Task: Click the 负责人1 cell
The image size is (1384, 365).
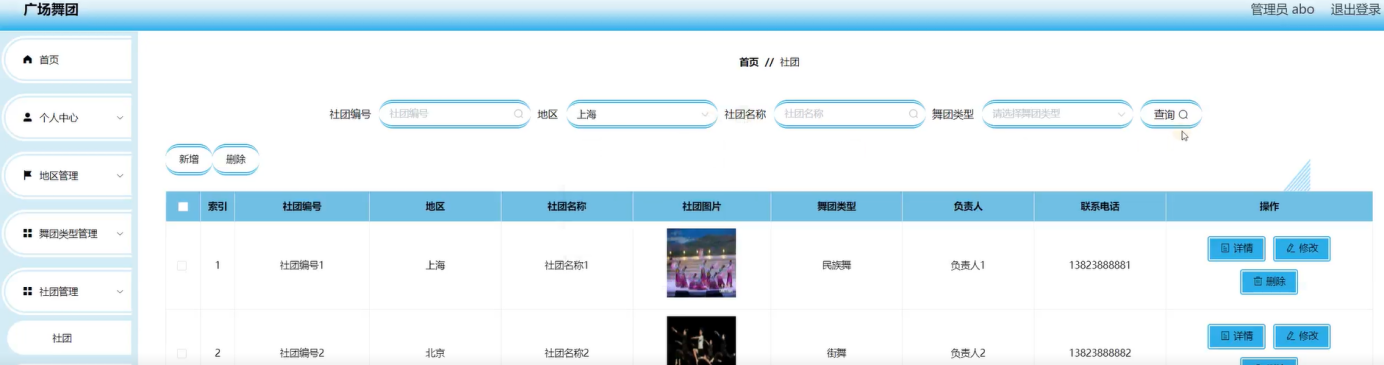Action: pos(968,266)
